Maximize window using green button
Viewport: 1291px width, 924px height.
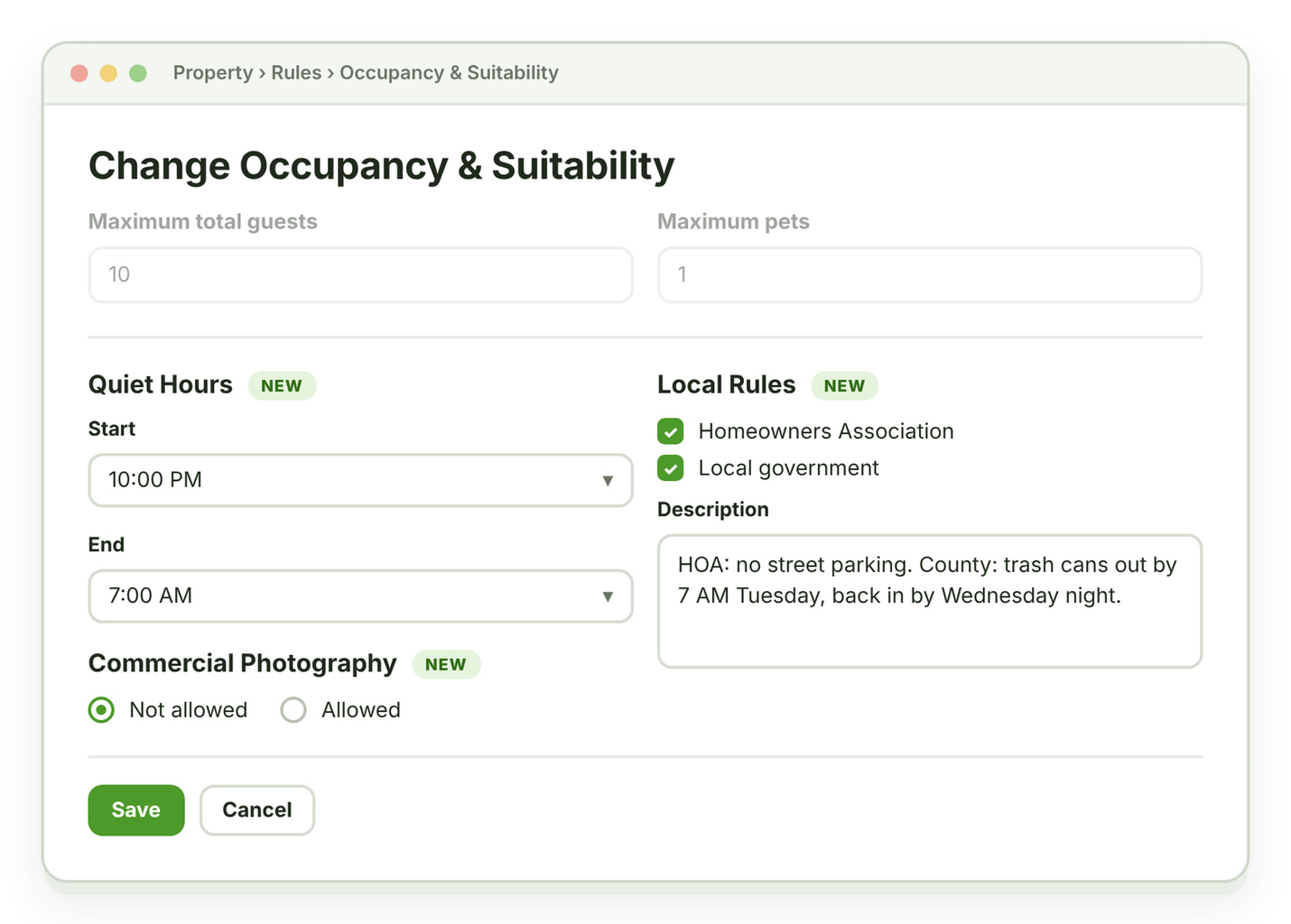click(138, 73)
